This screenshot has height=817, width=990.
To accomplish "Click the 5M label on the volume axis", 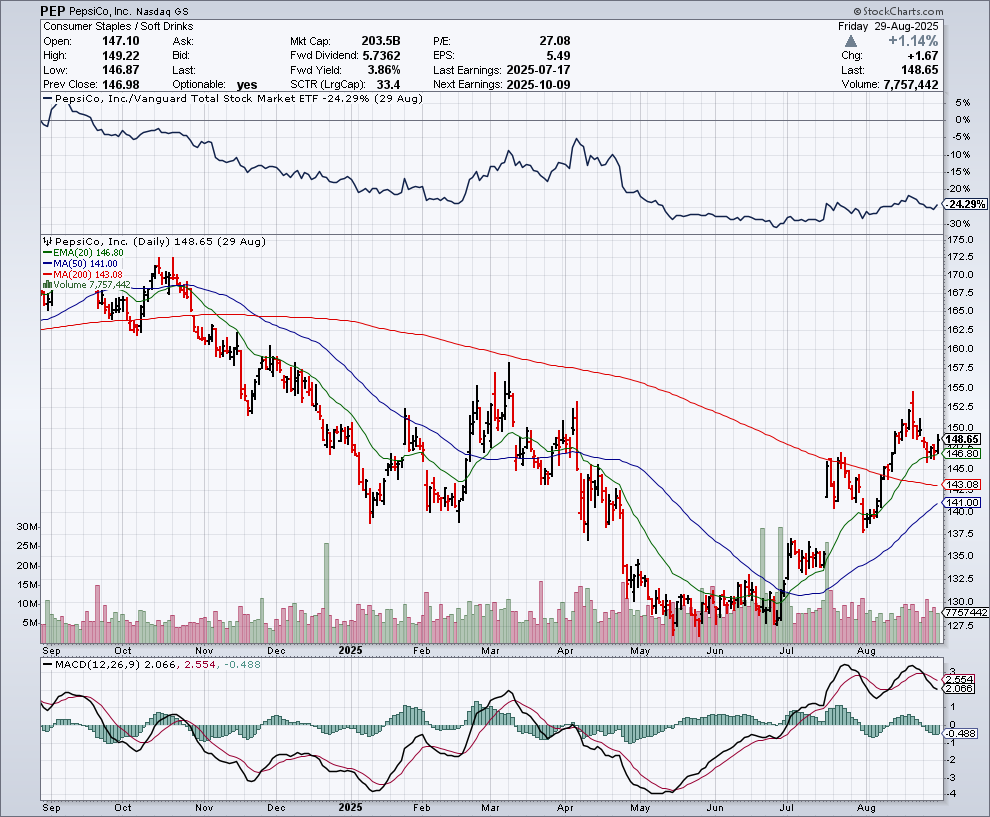I will 30,623.
